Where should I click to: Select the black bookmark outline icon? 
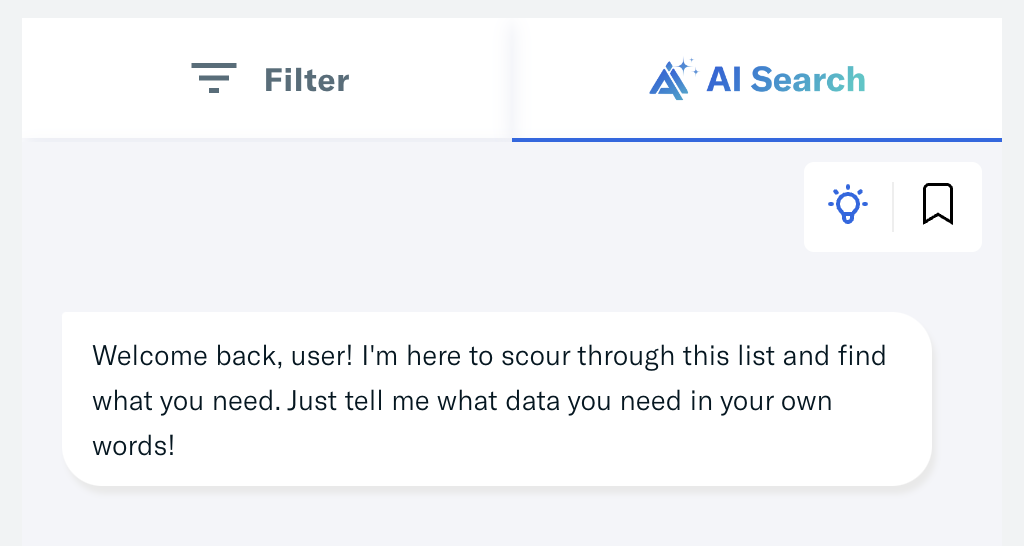coord(938,204)
